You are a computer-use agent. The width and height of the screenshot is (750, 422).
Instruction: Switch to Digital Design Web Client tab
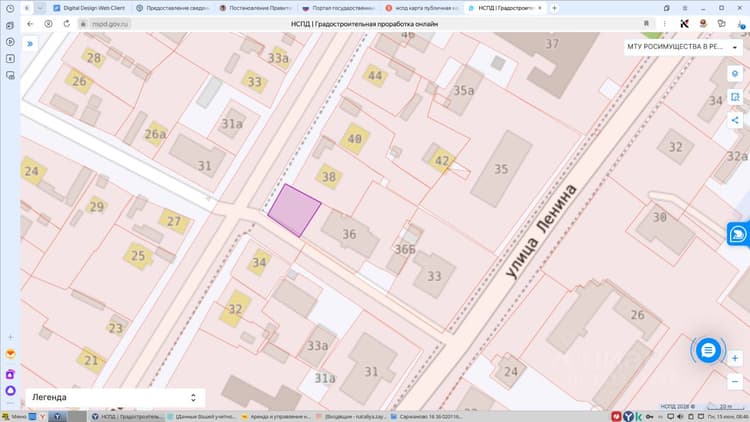coord(89,8)
